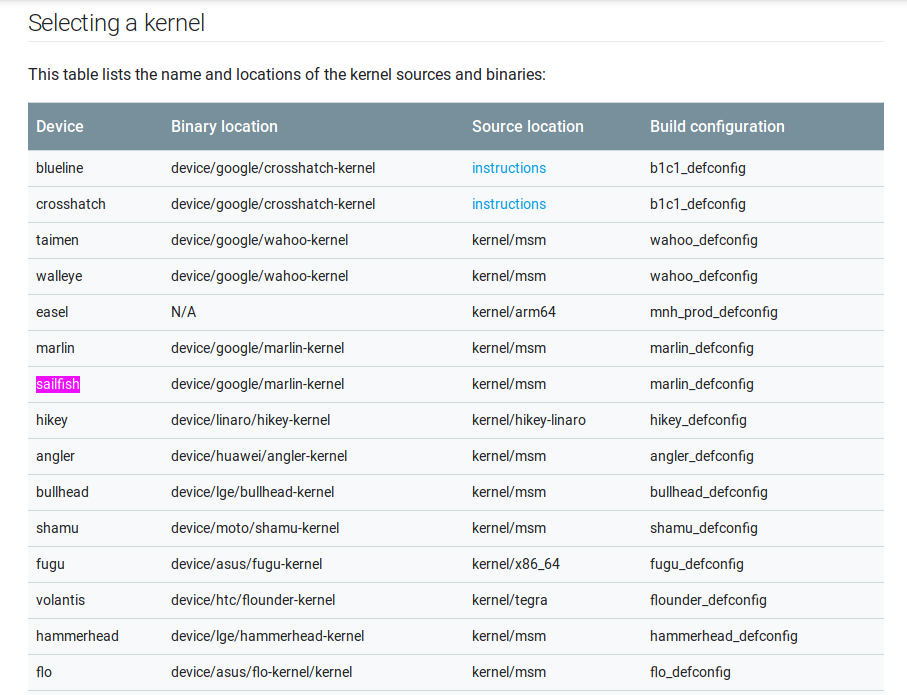
Task: Select the bullhead_defconfig cell
Action: tap(708, 492)
